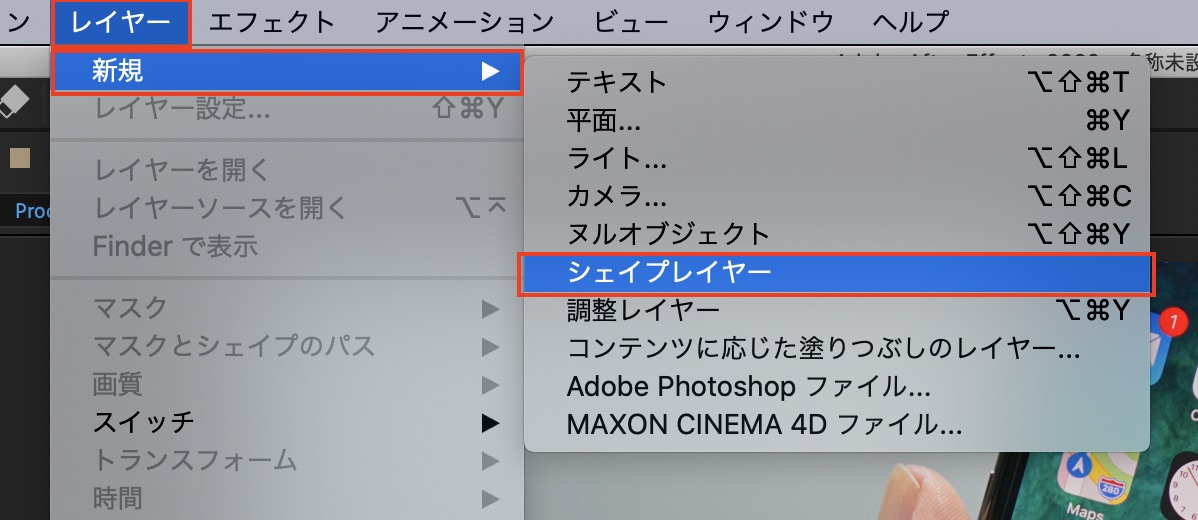The image size is (1198, 520).
Task: Choose ライト... from the submenu
Action: (x=837, y=158)
